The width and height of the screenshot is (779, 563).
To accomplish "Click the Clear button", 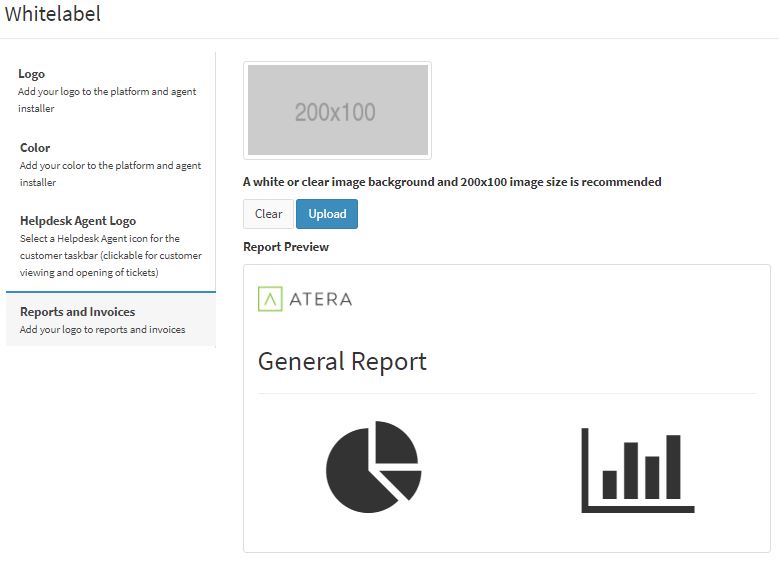I will [268, 214].
